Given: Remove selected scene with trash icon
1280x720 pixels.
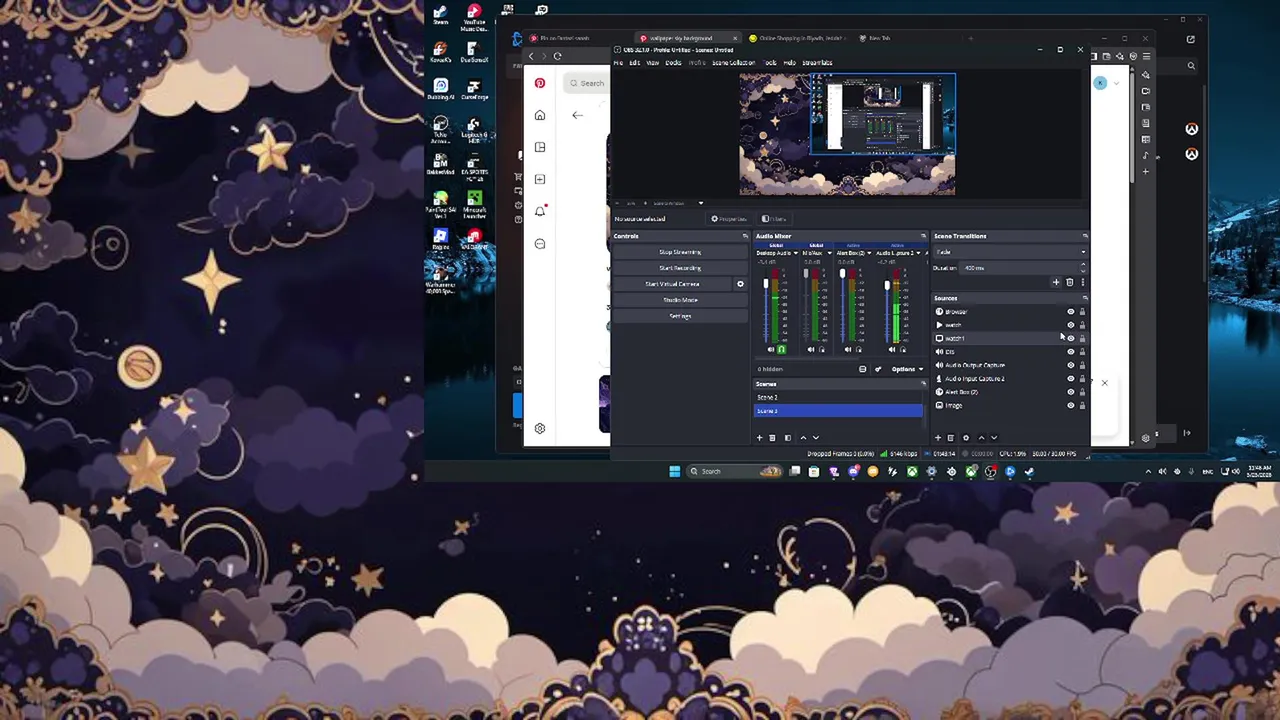Looking at the screenshot, I should [772, 438].
